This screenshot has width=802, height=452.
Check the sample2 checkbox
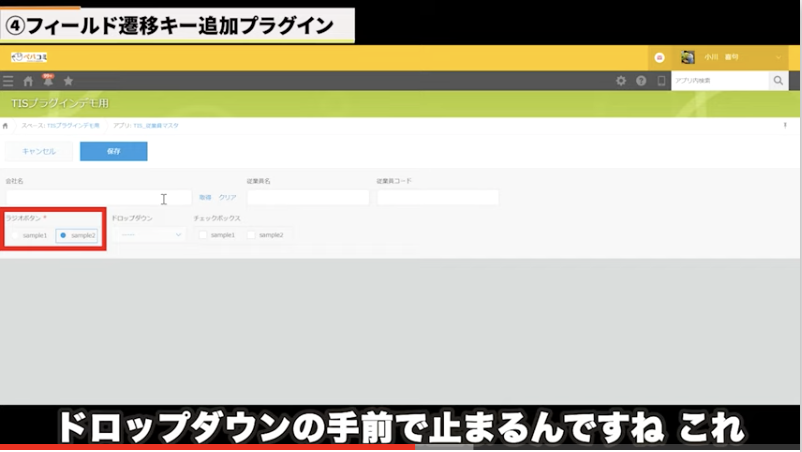(252, 235)
